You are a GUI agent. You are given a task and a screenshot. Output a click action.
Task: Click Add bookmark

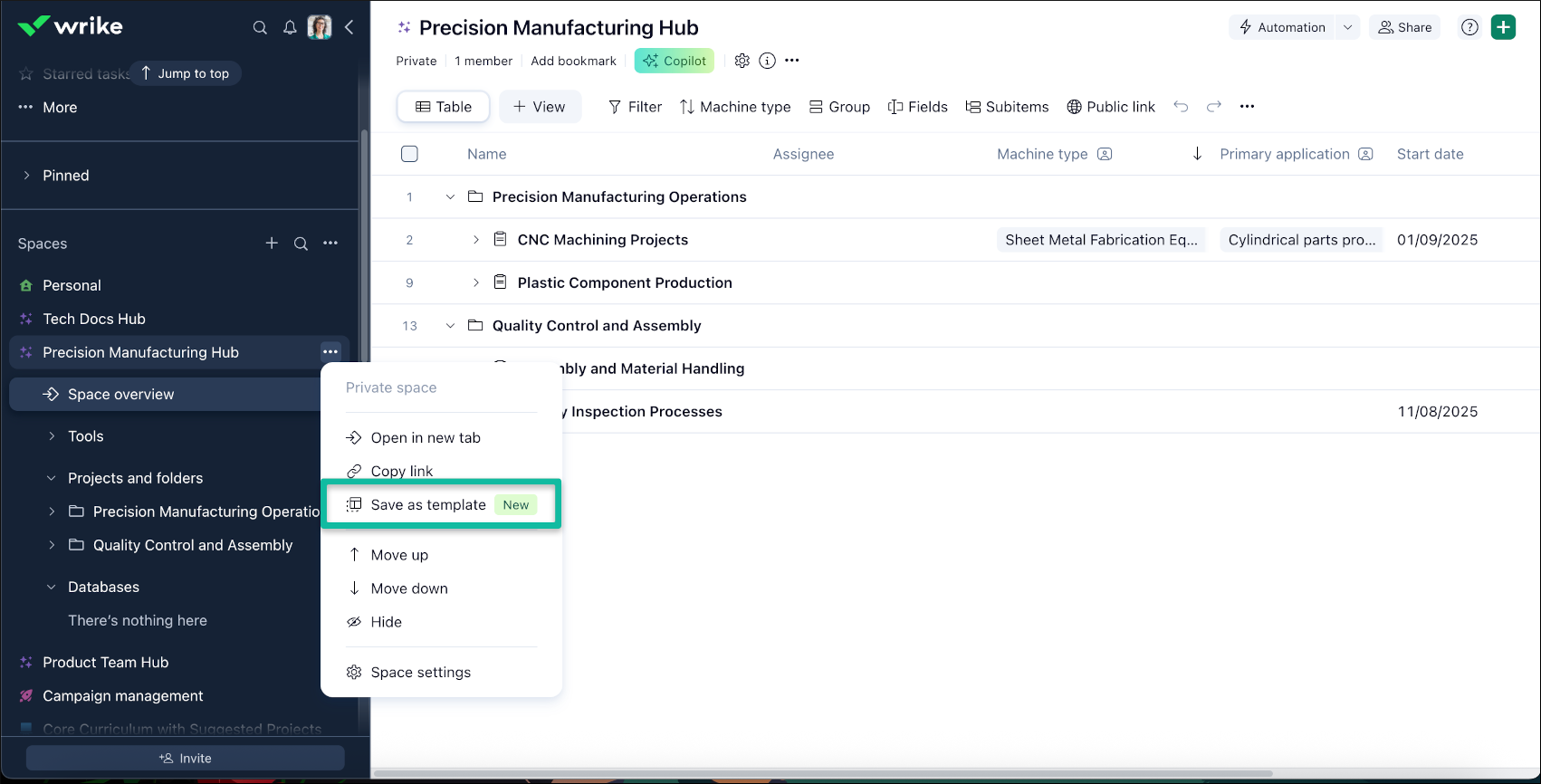pos(573,61)
